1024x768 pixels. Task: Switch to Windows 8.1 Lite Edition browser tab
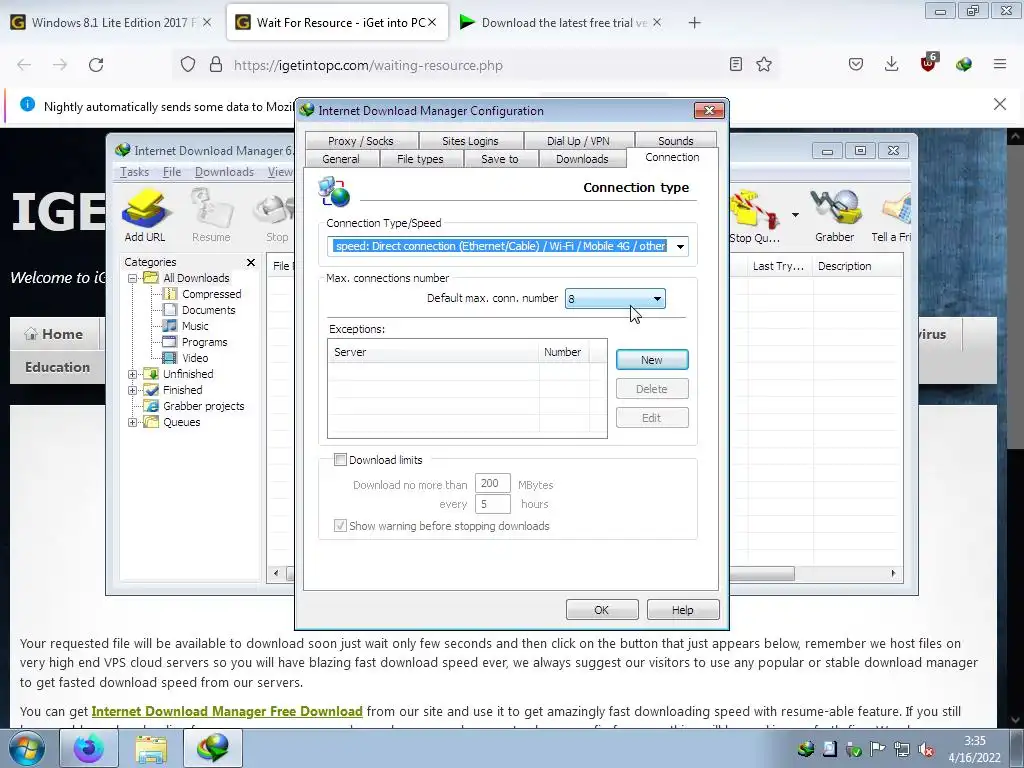click(113, 23)
